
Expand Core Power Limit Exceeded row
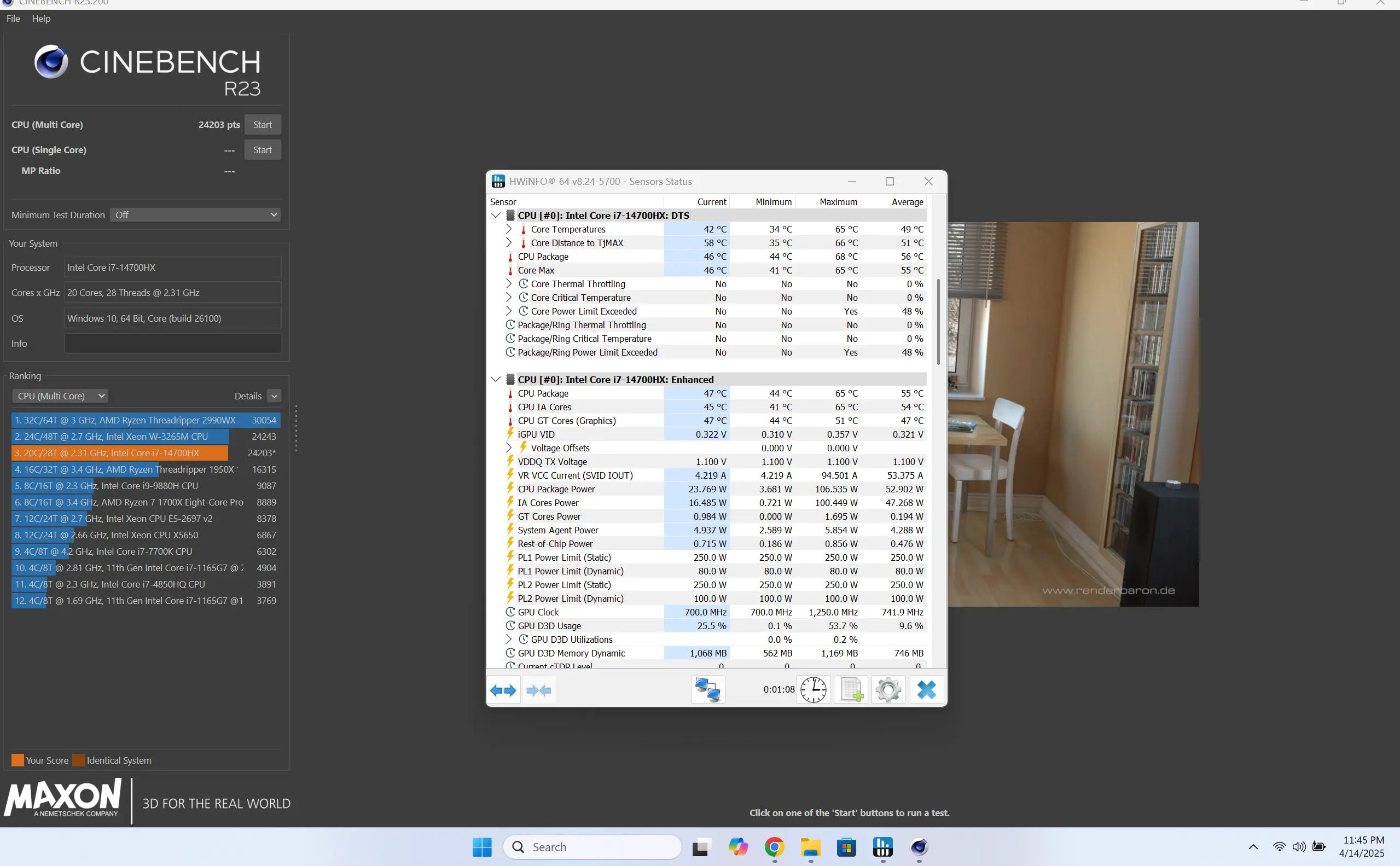508,311
